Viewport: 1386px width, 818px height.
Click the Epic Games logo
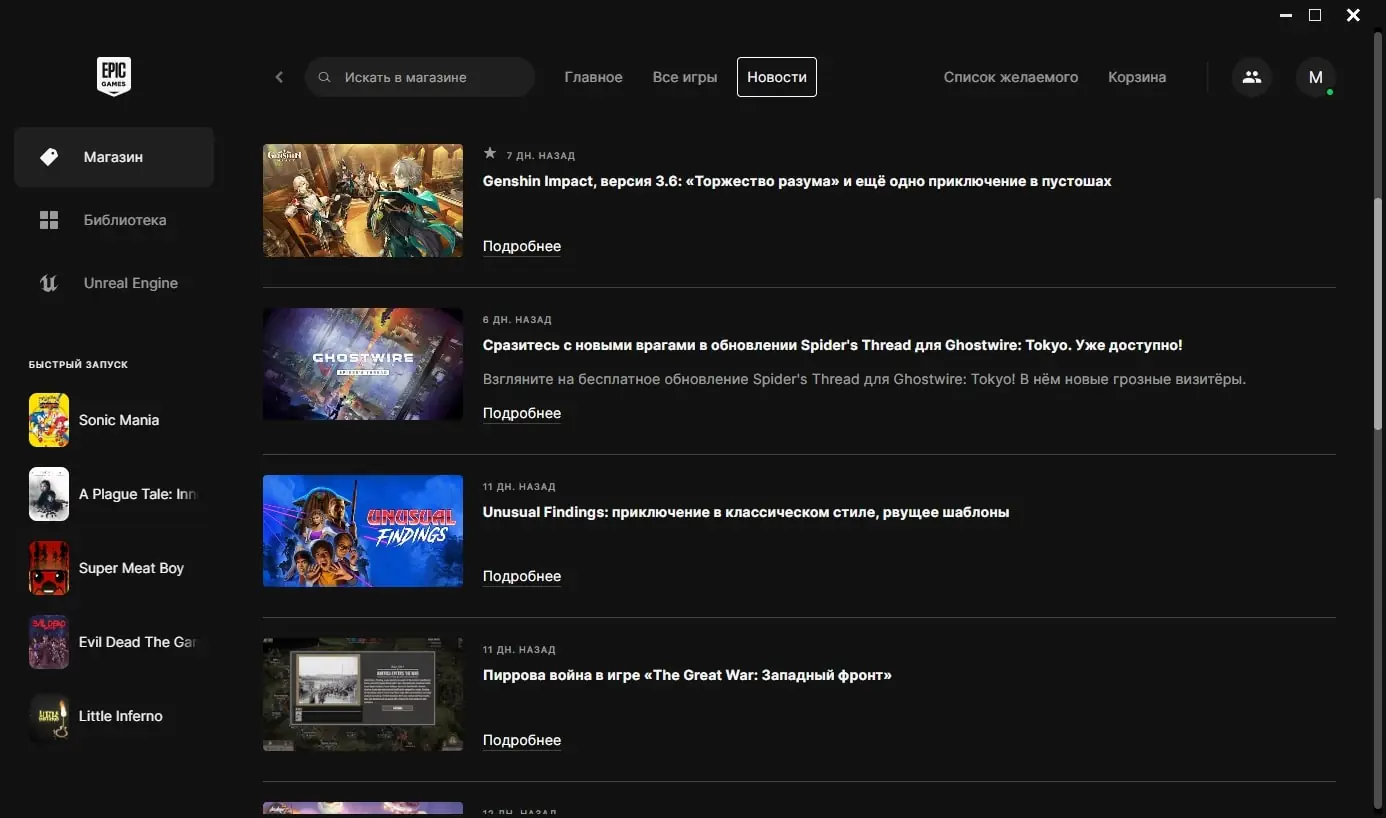[114, 77]
